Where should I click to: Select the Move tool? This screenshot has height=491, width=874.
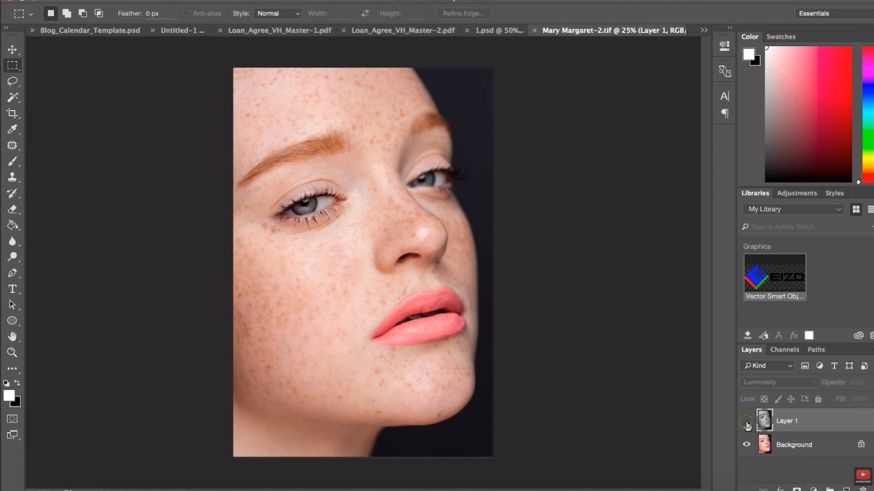click(x=13, y=50)
